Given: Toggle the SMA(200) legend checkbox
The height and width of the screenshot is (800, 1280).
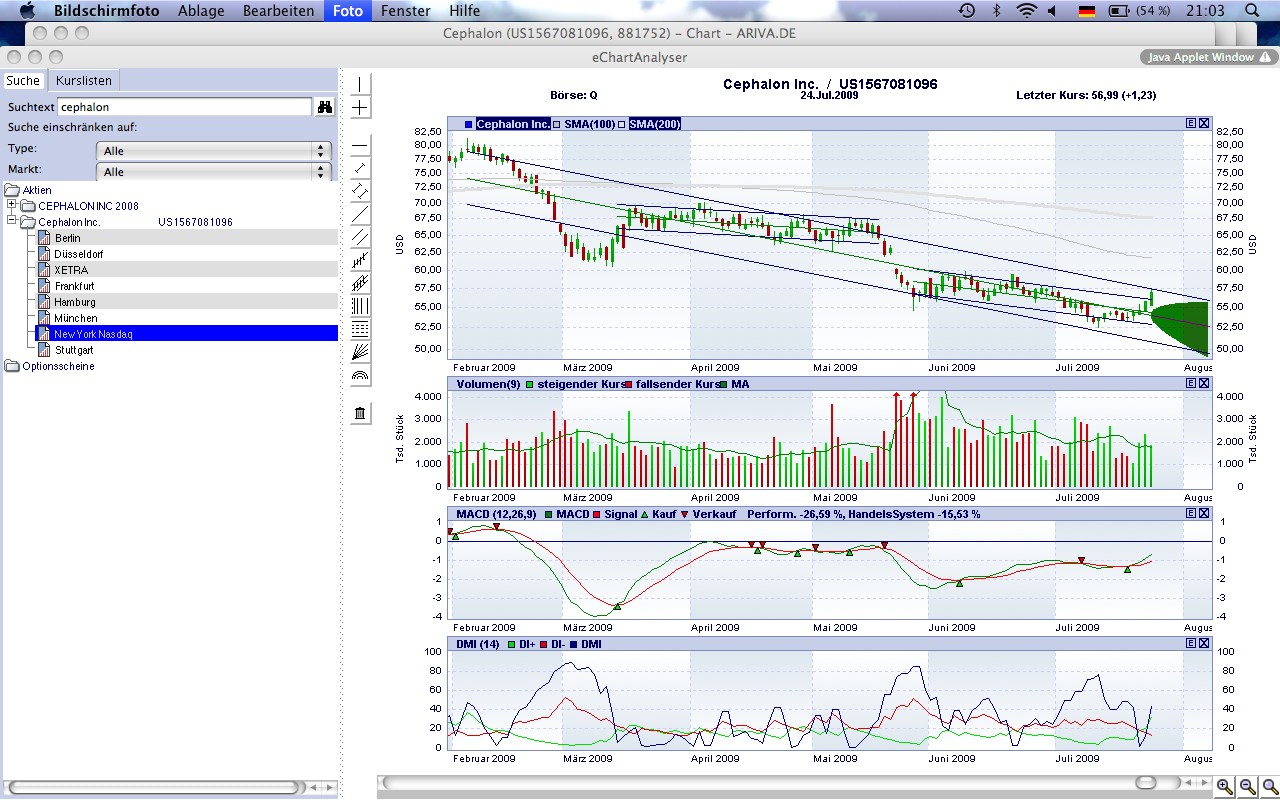Looking at the screenshot, I should tap(622, 124).
